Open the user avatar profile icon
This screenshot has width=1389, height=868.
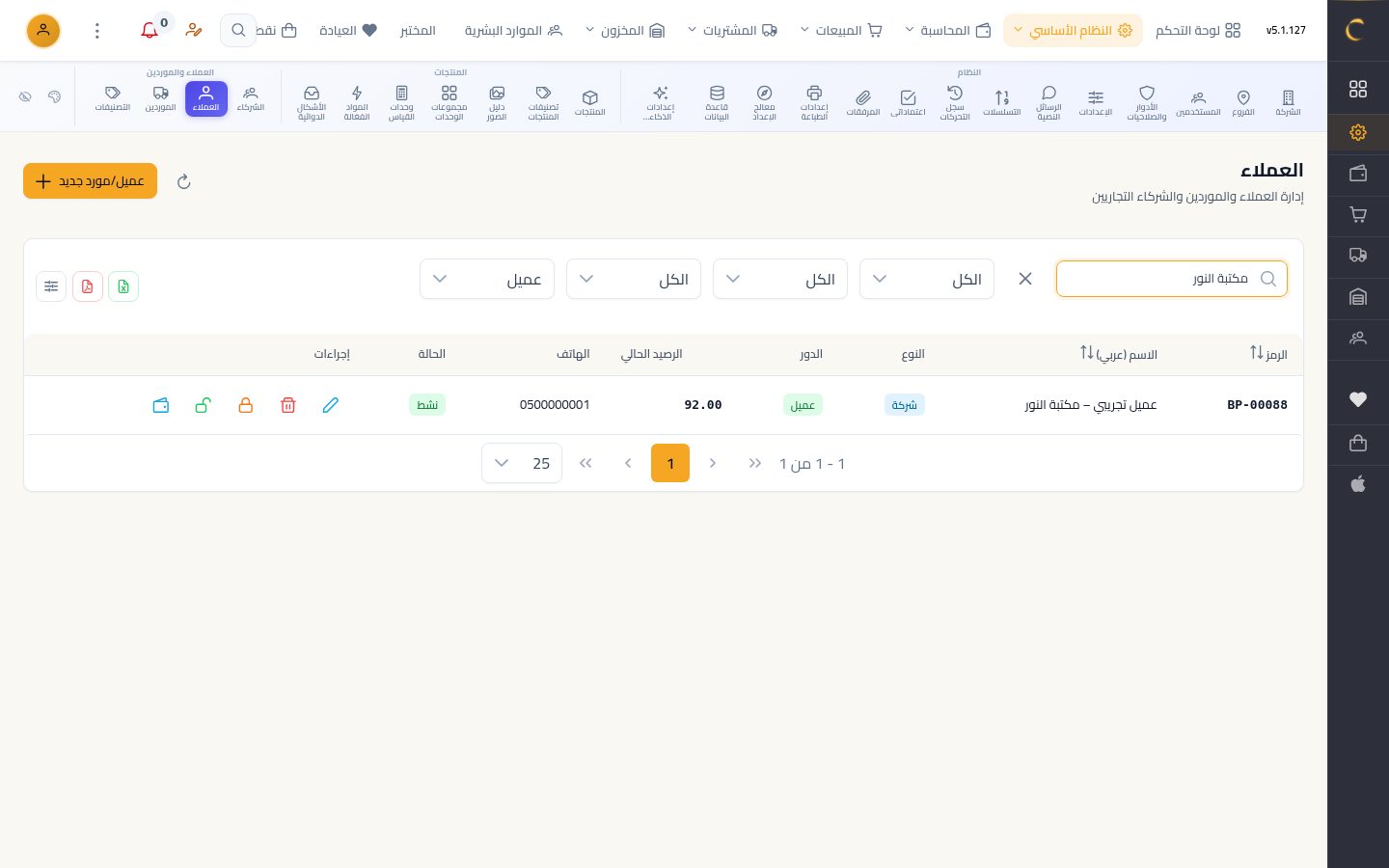pyautogui.click(x=43, y=31)
